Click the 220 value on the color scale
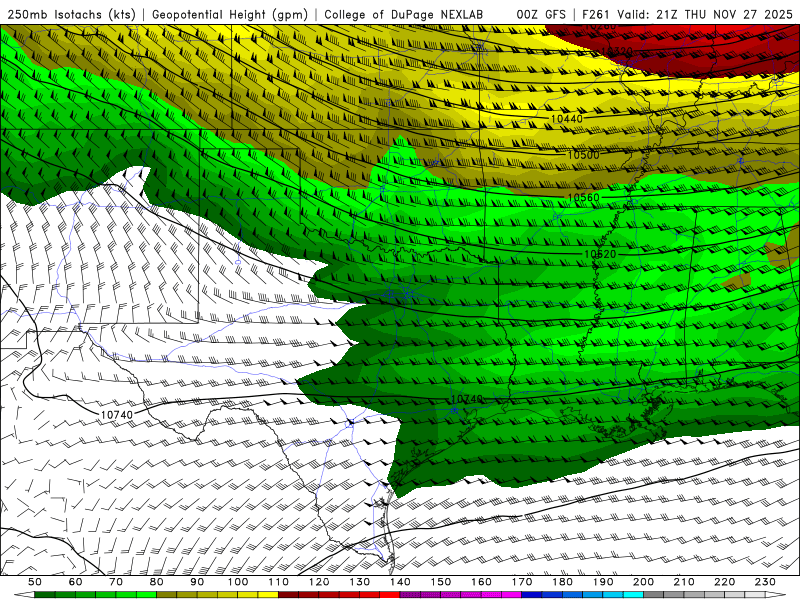800x600 pixels. coord(724,582)
